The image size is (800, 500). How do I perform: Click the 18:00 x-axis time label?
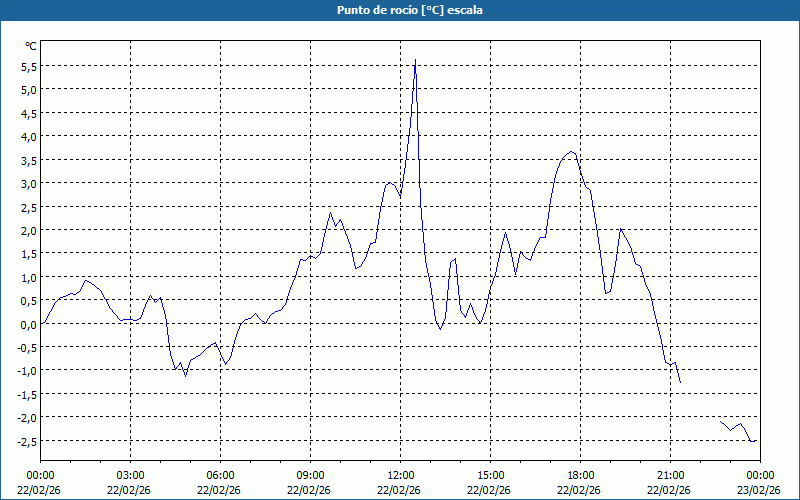(x=580, y=475)
